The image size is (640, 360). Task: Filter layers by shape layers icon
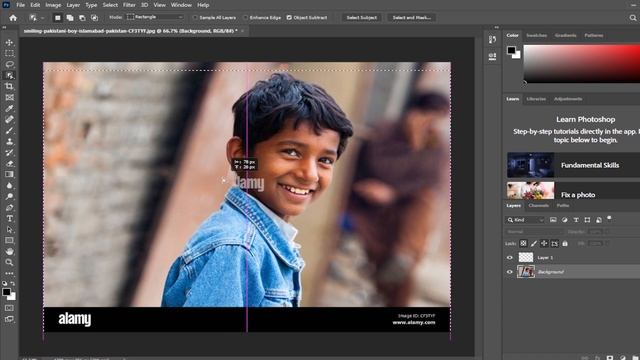587,220
